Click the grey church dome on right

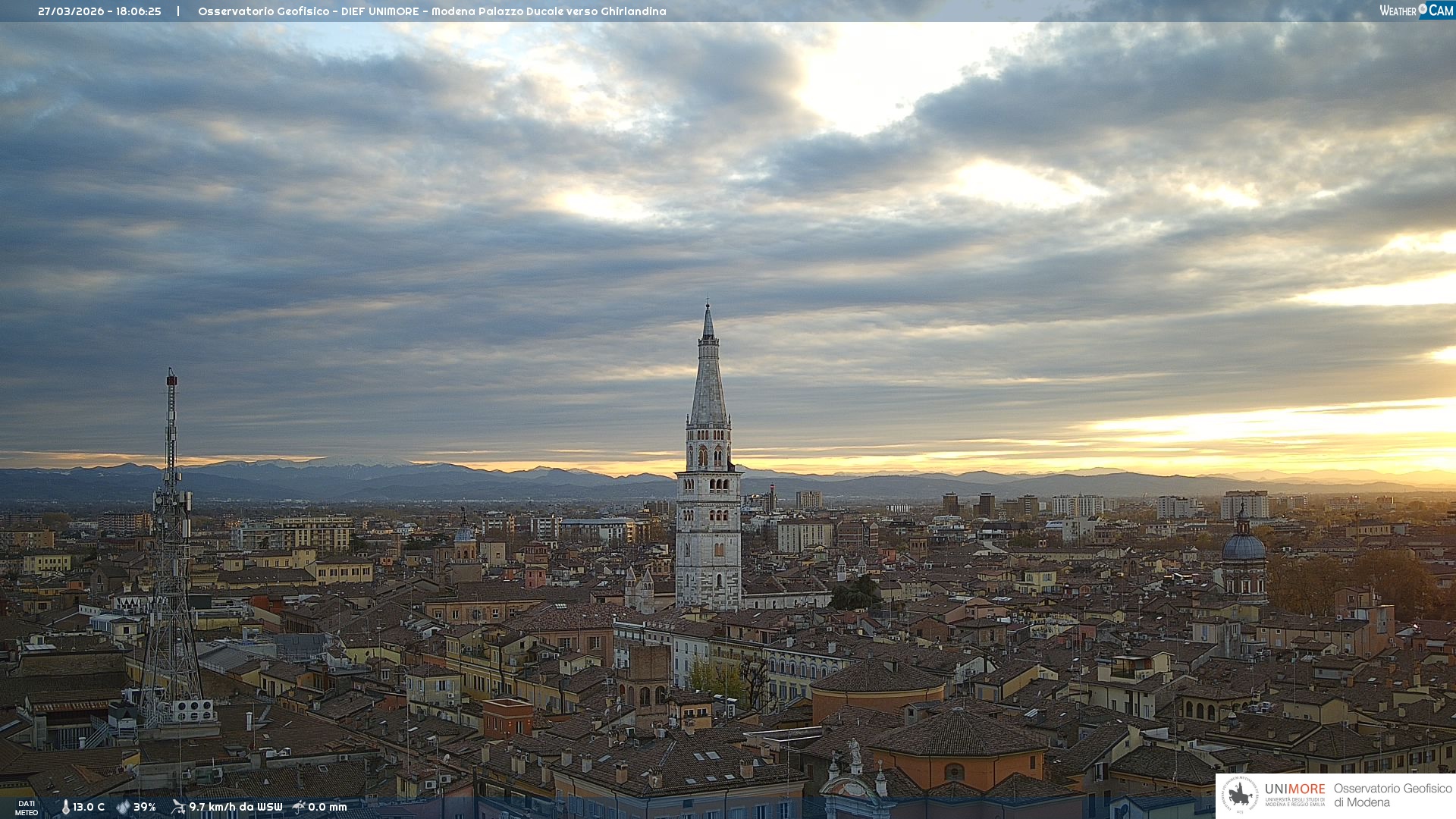click(x=1244, y=548)
